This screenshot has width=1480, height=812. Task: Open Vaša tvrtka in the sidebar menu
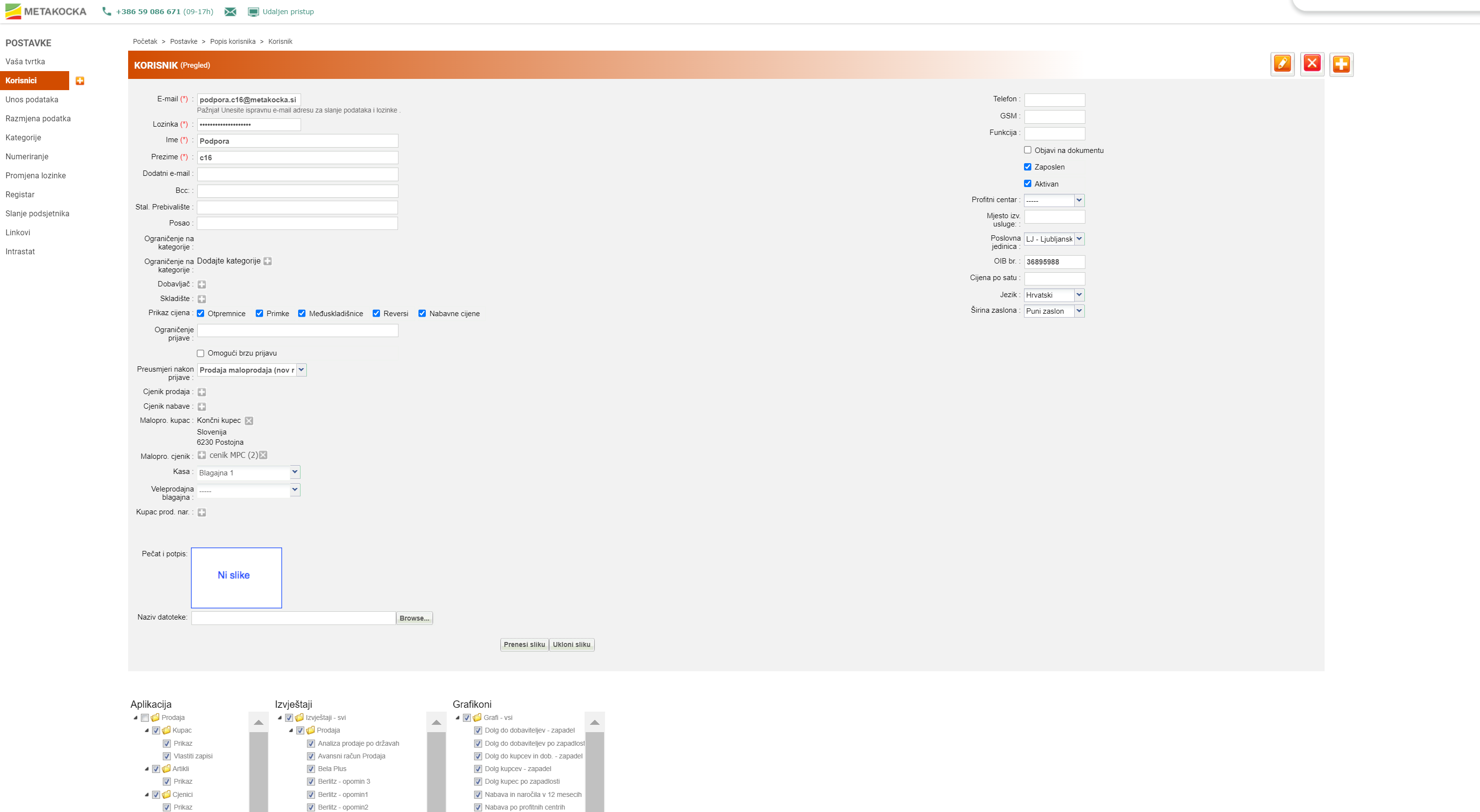click(x=25, y=61)
